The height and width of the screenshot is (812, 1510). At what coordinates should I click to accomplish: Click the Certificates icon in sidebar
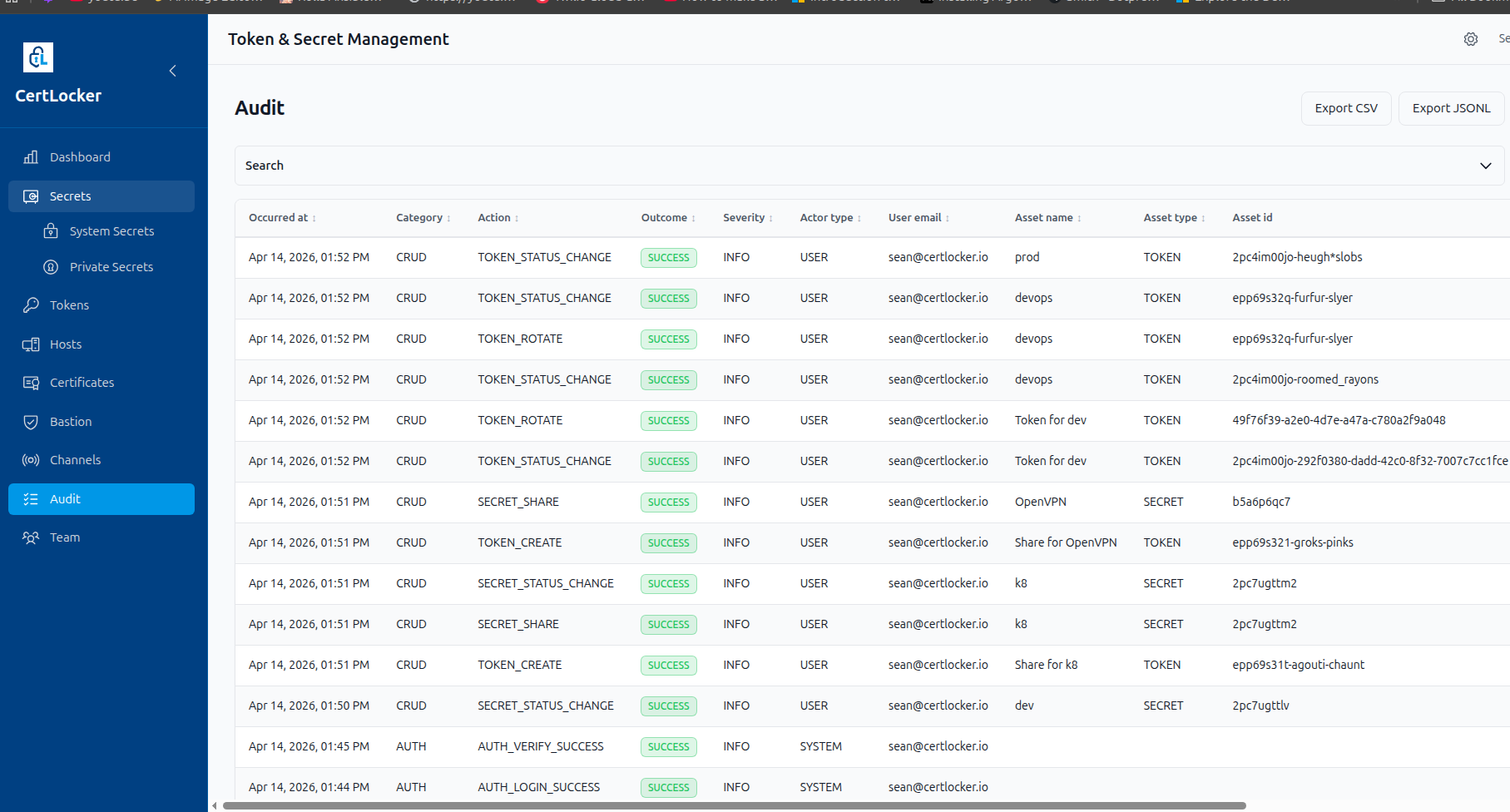pos(31,383)
